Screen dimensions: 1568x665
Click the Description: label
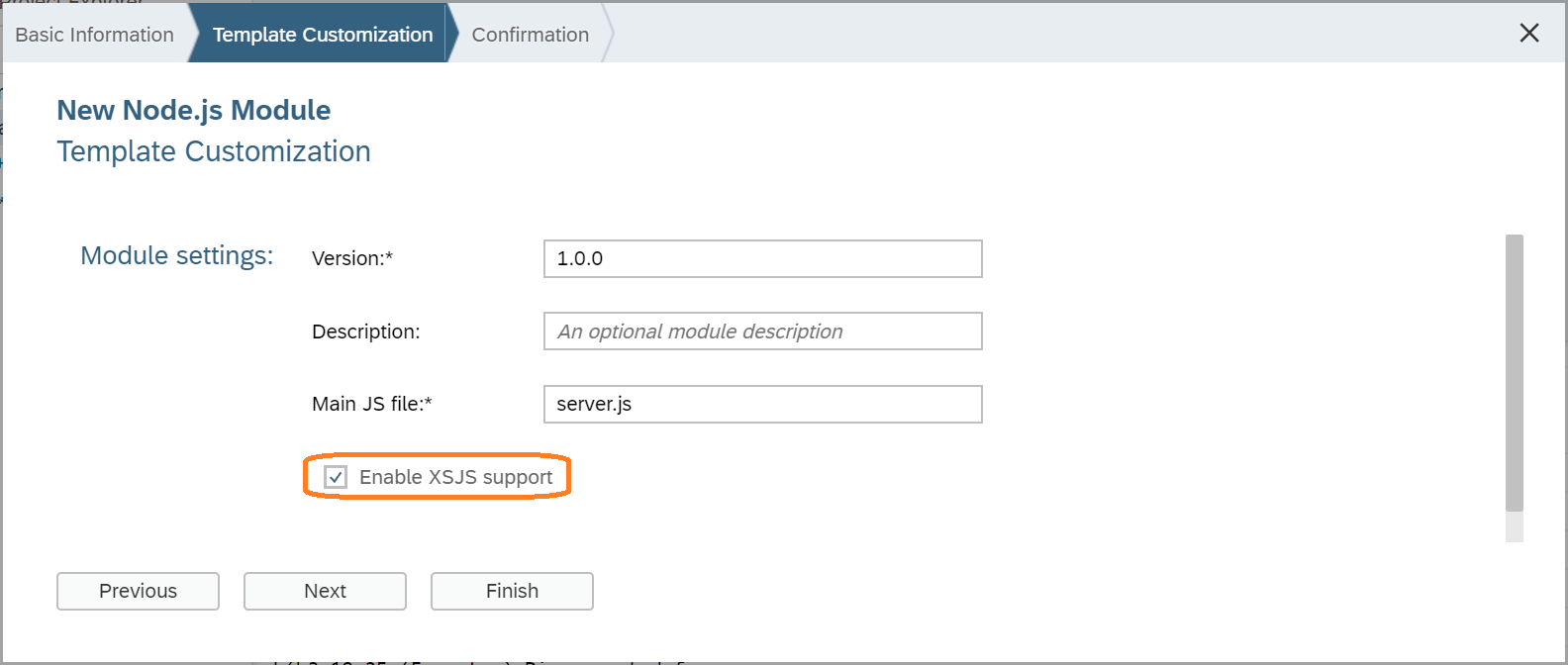366,332
